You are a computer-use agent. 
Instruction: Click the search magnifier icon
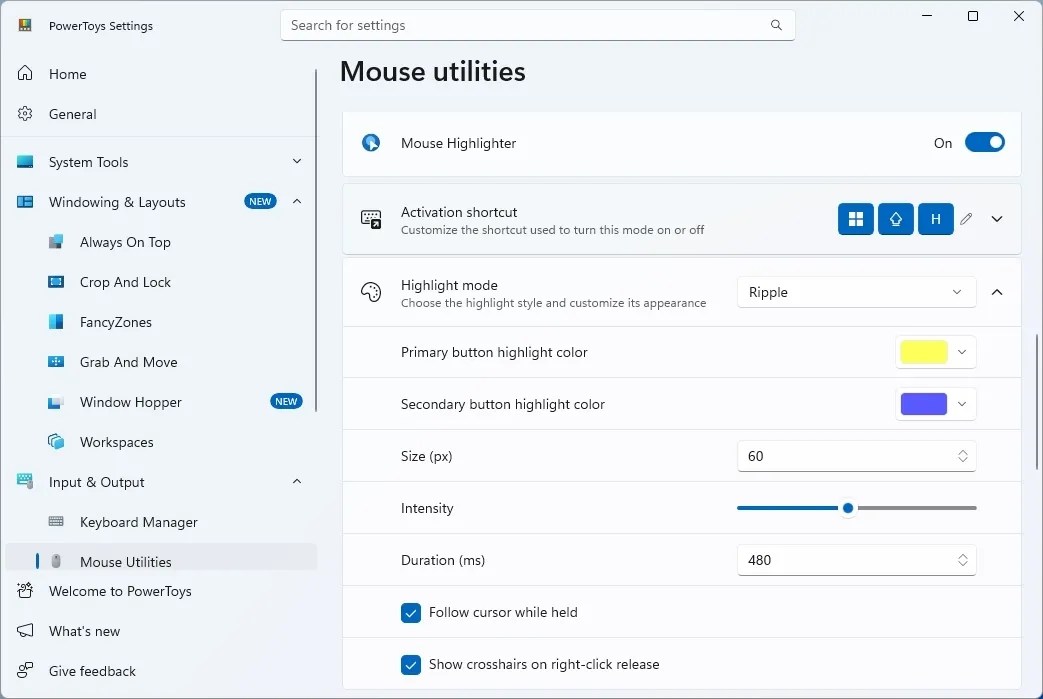point(776,25)
